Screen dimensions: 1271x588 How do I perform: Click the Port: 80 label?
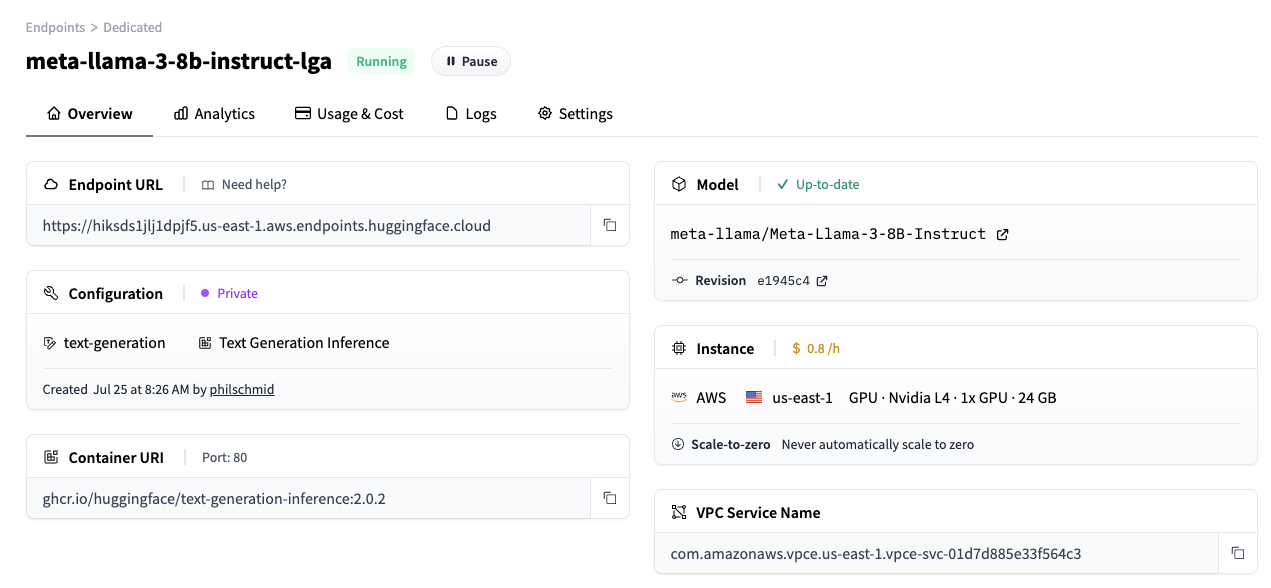coord(225,458)
